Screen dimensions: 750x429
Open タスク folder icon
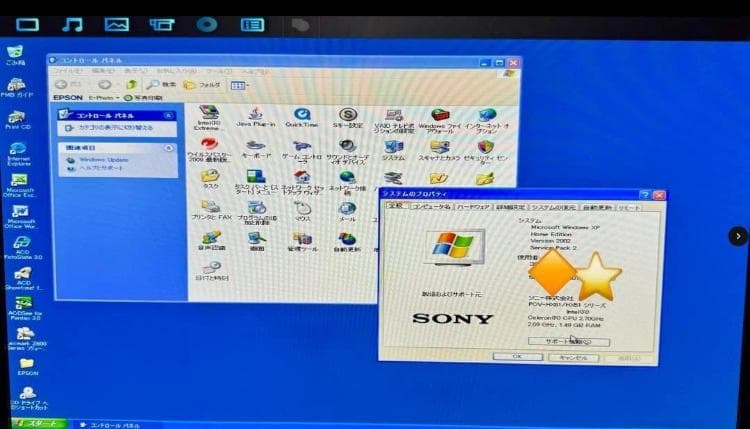pyautogui.click(x=210, y=179)
